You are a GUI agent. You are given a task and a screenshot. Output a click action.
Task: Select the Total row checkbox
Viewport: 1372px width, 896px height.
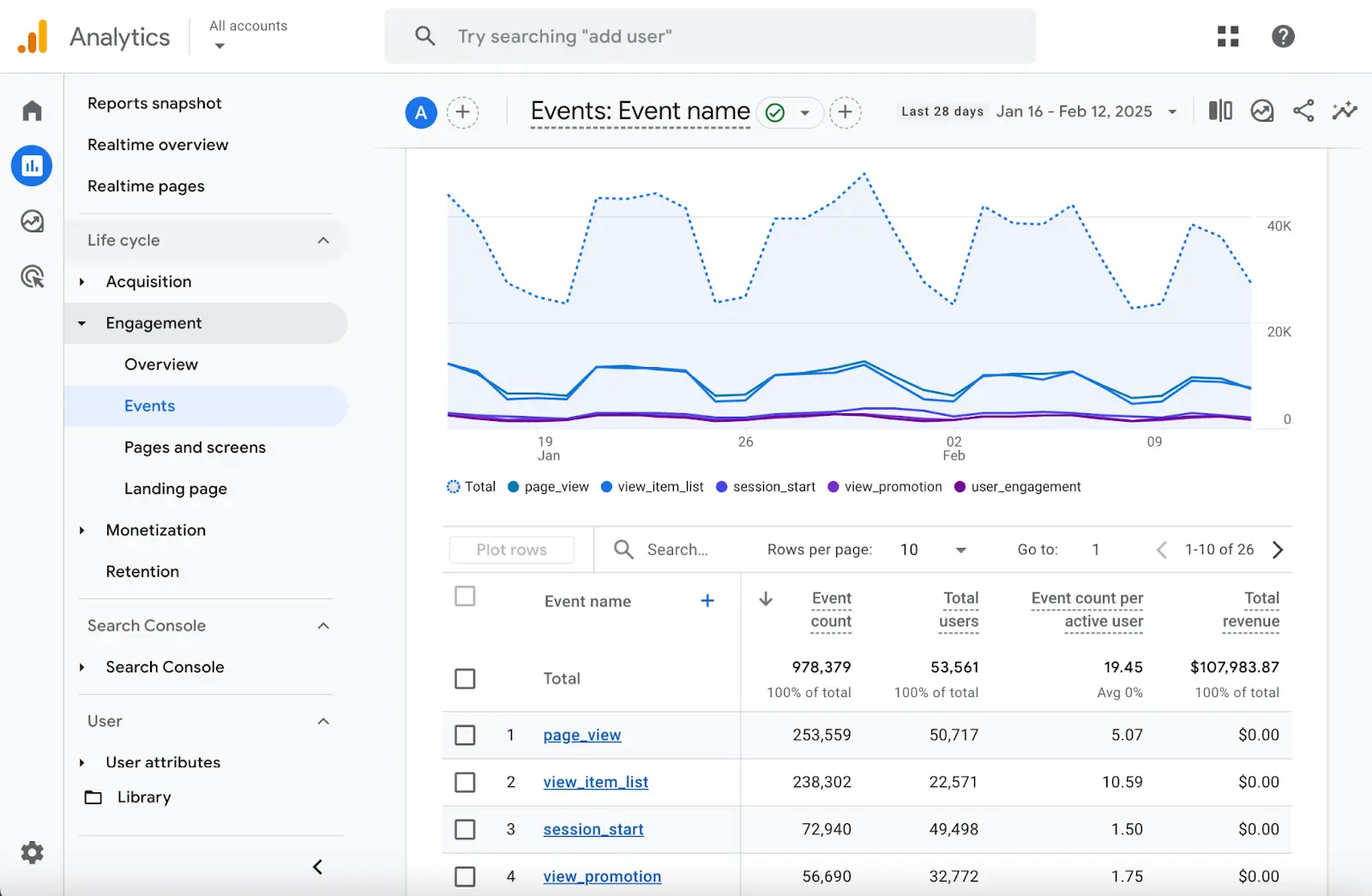coord(466,678)
